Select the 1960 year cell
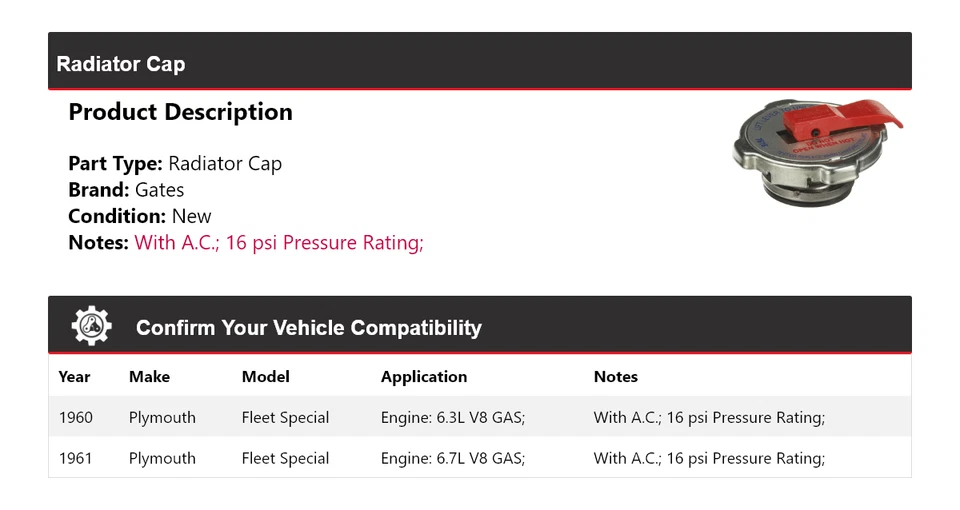 [76, 418]
